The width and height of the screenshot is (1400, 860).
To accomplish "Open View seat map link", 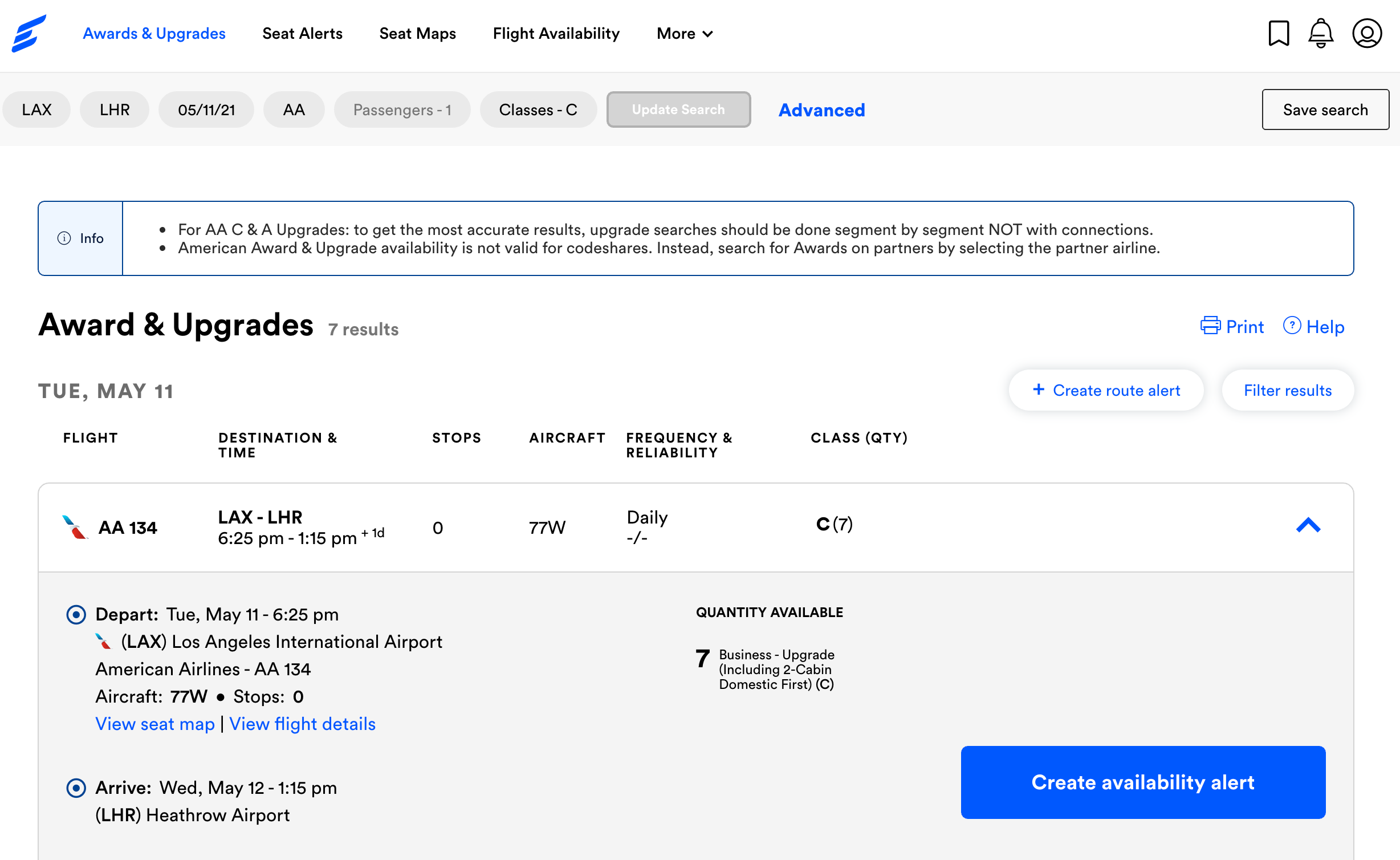I will 155,724.
